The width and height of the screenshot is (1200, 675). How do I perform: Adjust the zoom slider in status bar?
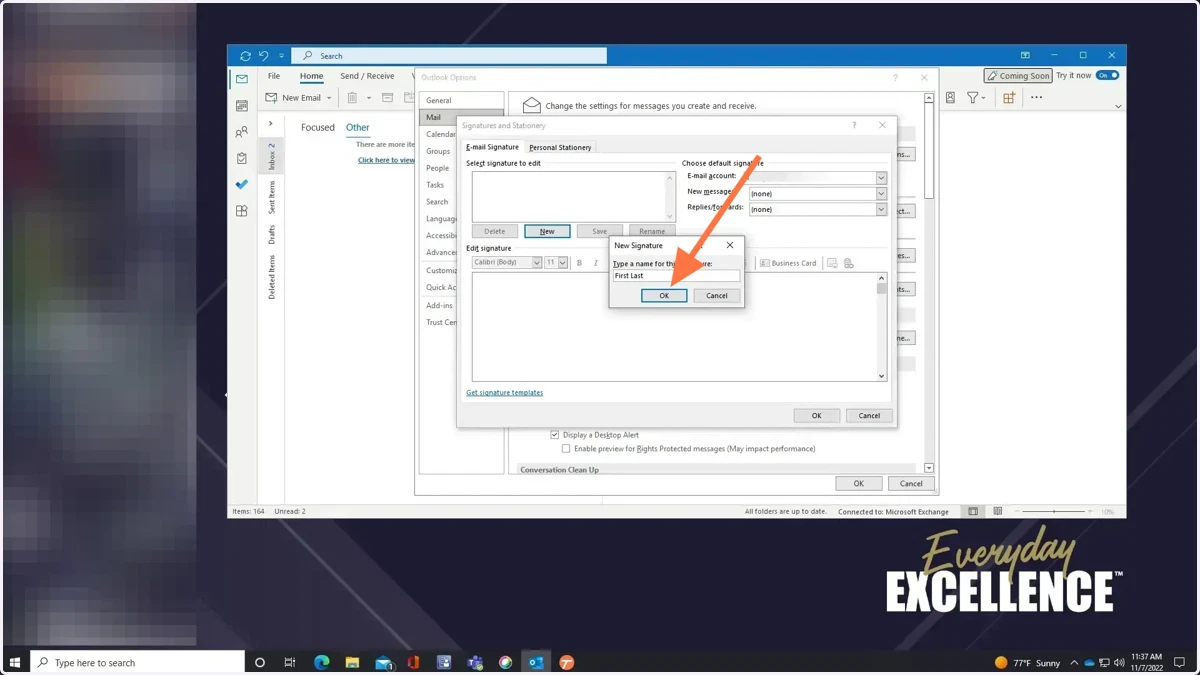click(1055, 511)
